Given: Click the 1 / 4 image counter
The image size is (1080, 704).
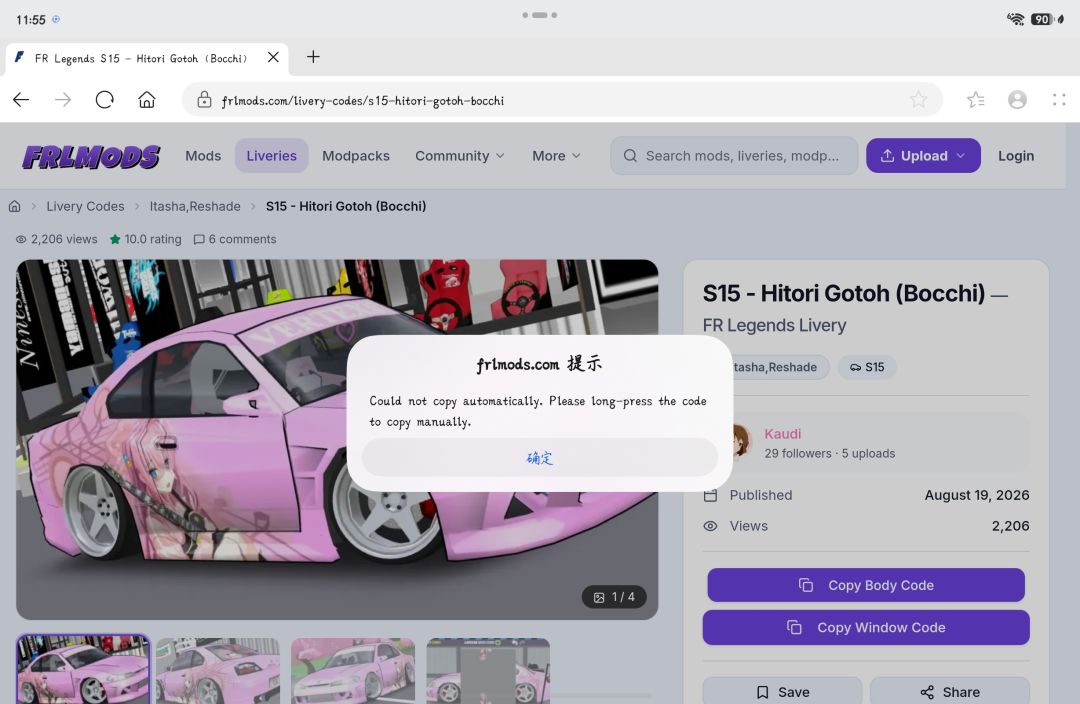Looking at the screenshot, I should [614, 597].
